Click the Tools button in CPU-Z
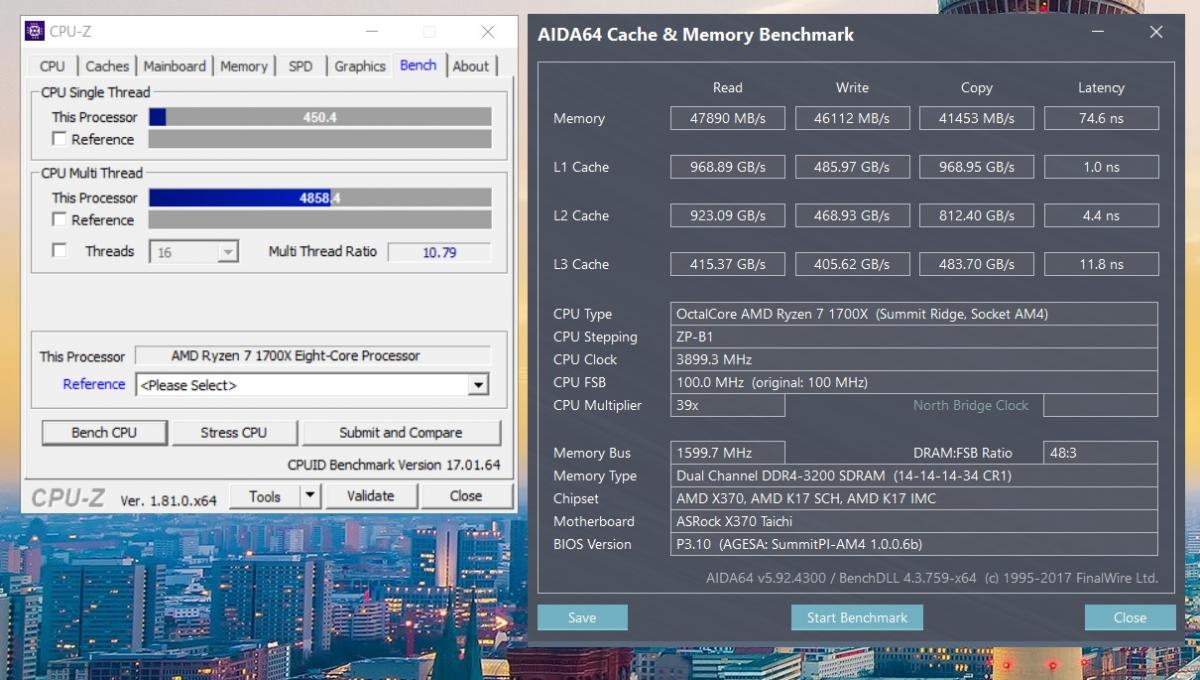Screen dimensions: 1200x680 [265, 496]
